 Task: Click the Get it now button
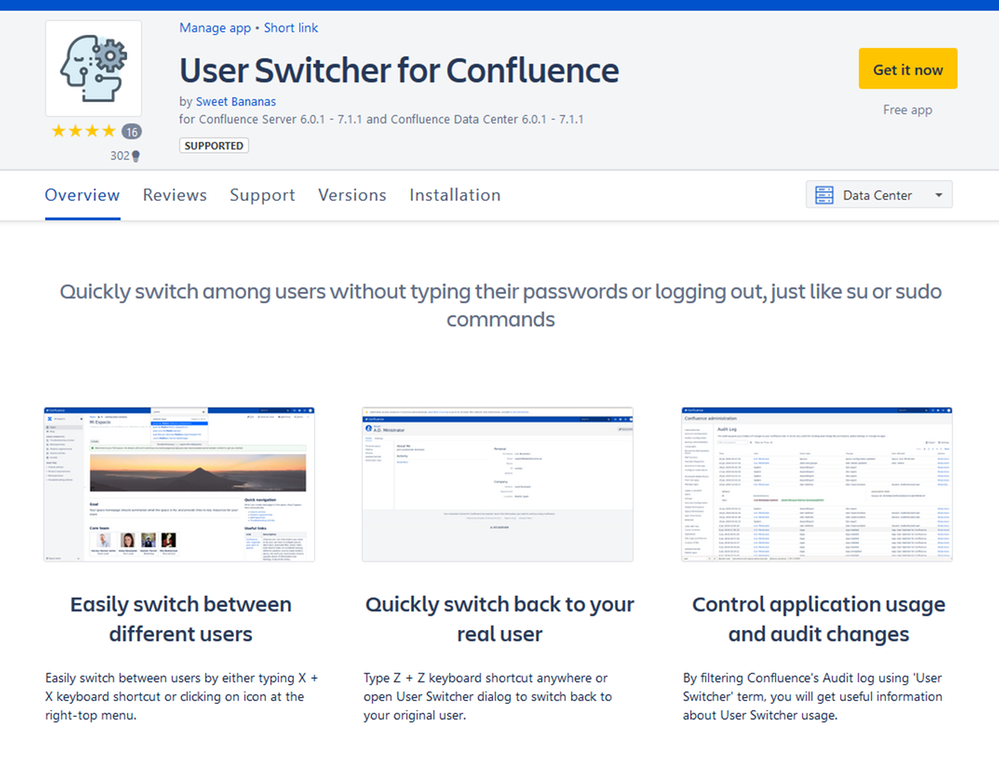pyautogui.click(x=908, y=69)
